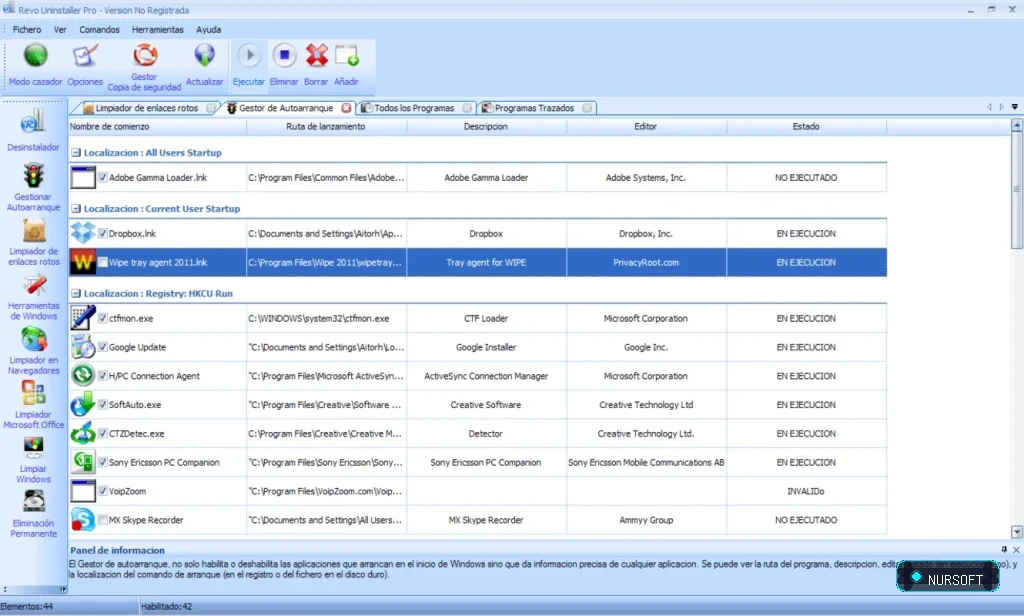Open the tab list dropdown arrow
Screen dimensions: 1024x616
(1014, 106)
